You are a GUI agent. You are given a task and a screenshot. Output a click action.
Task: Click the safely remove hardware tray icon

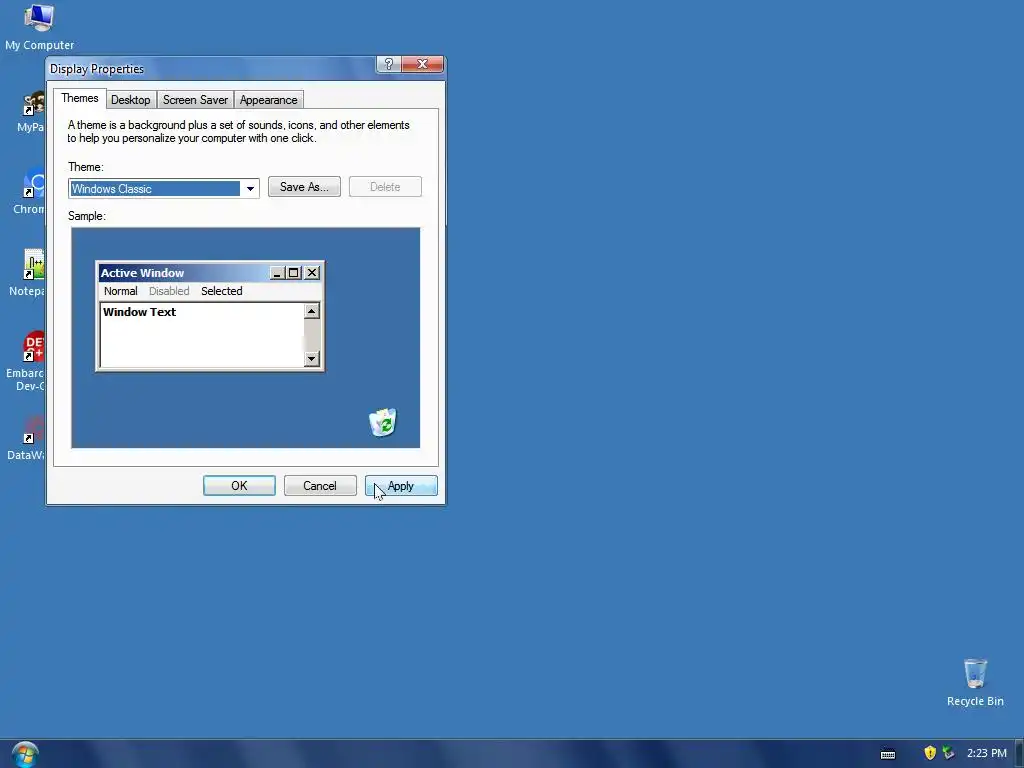click(948, 753)
